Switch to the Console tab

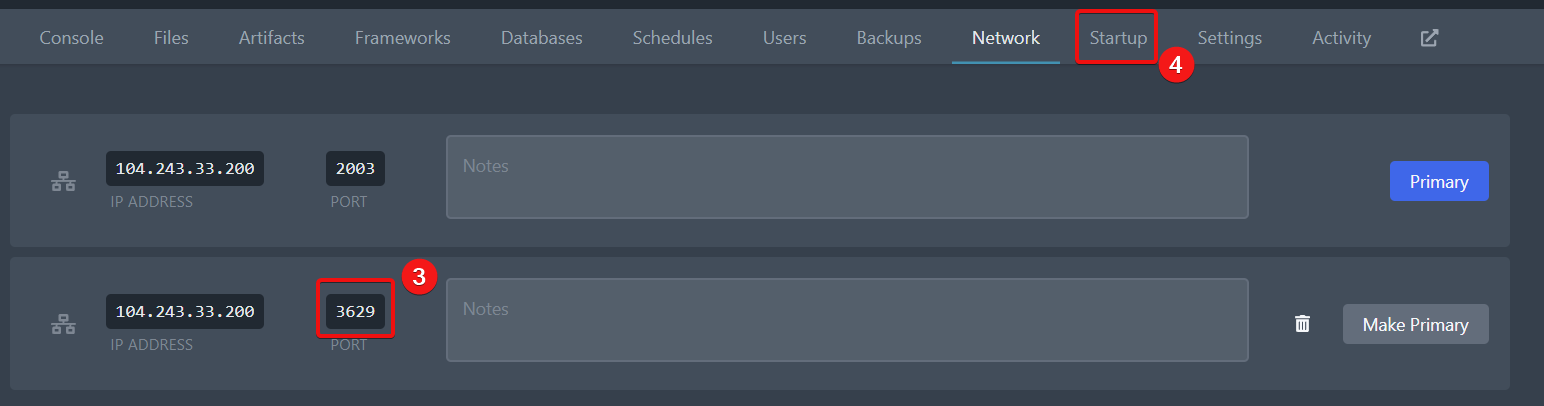click(x=71, y=38)
